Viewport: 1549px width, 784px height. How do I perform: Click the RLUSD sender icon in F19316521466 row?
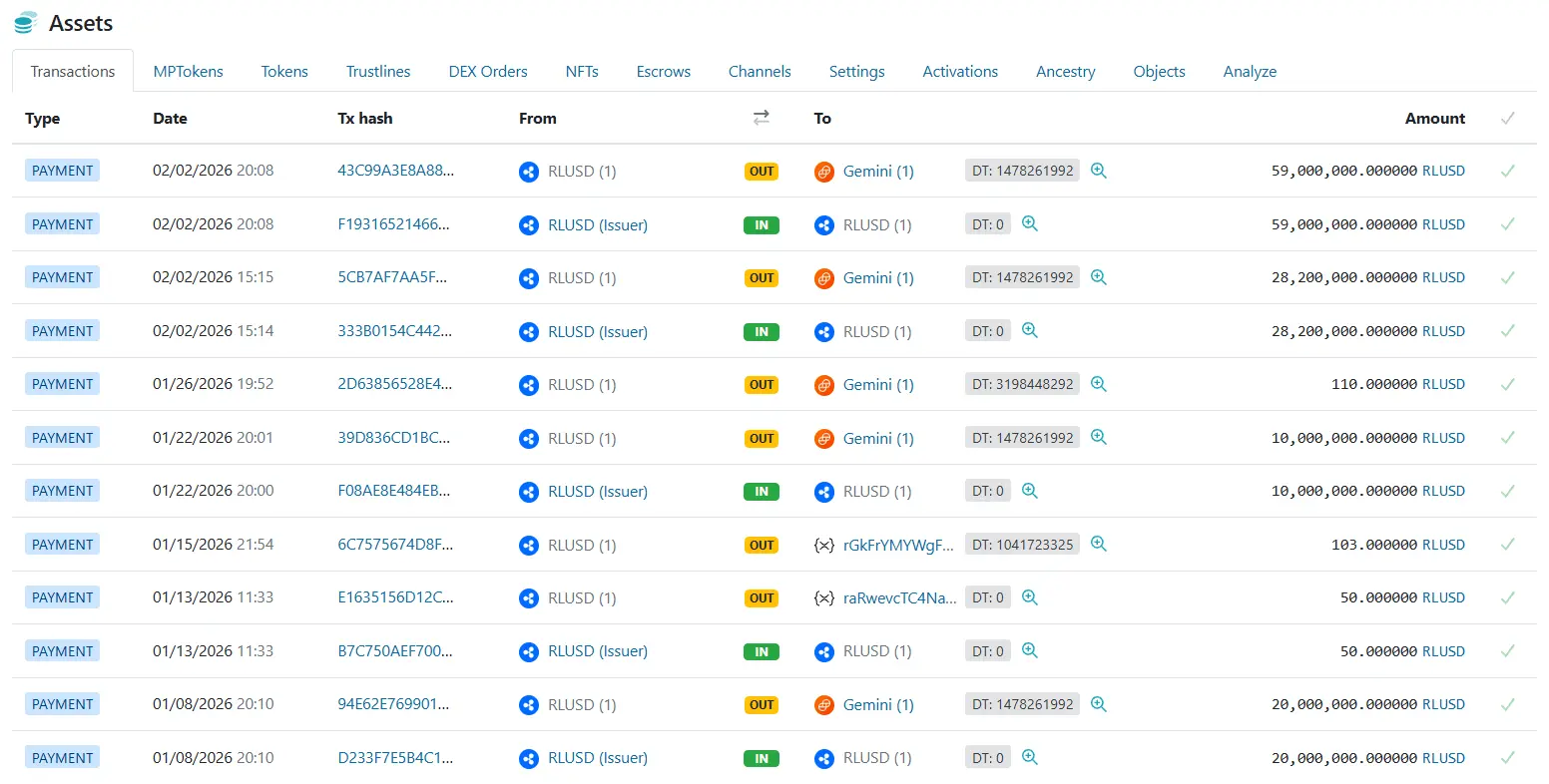click(529, 225)
